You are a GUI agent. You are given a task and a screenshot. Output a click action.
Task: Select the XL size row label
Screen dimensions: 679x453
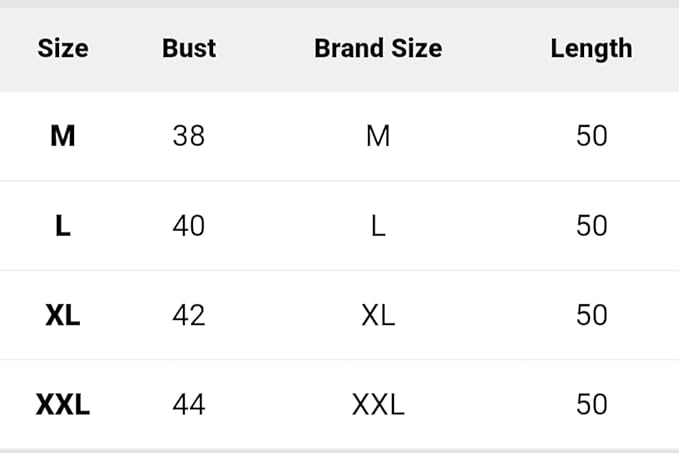pyautogui.click(x=63, y=316)
